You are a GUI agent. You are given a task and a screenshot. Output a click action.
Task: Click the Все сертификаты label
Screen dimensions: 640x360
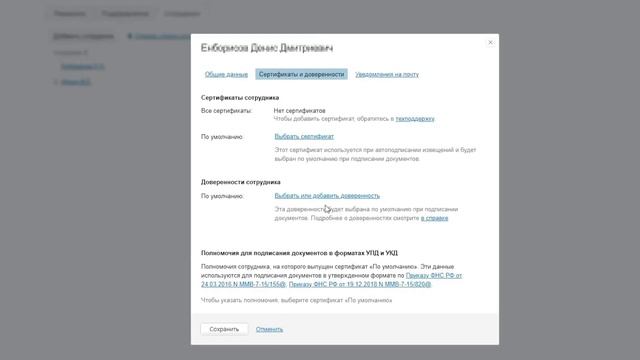coord(226,111)
